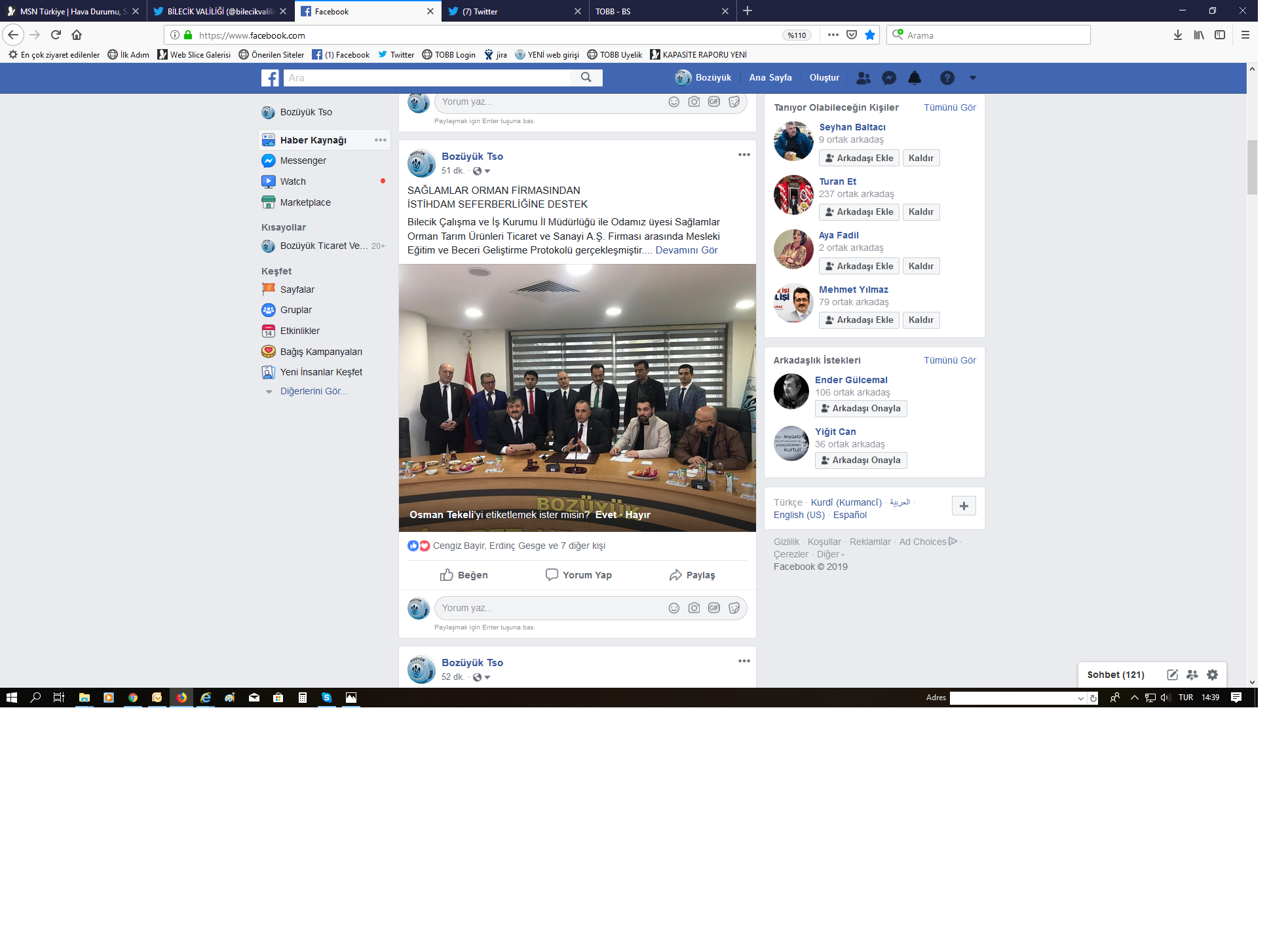Image resolution: width=1288 pixels, height=934 pixels.
Task: Click the Firefox reload button
Action: pos(56,35)
